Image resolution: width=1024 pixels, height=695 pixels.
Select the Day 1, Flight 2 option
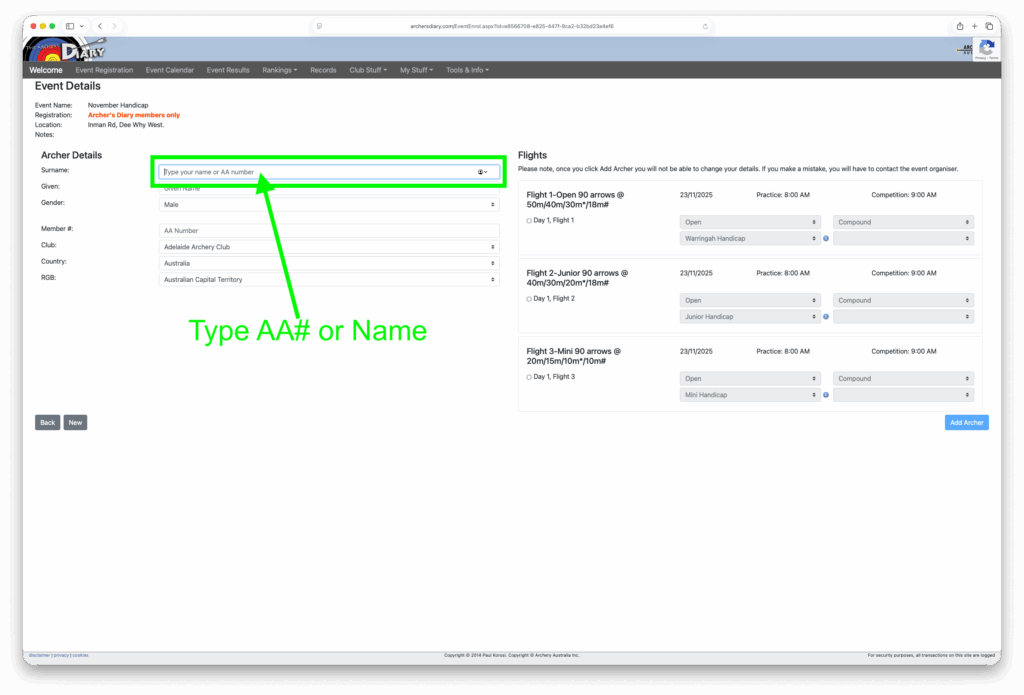coord(529,299)
